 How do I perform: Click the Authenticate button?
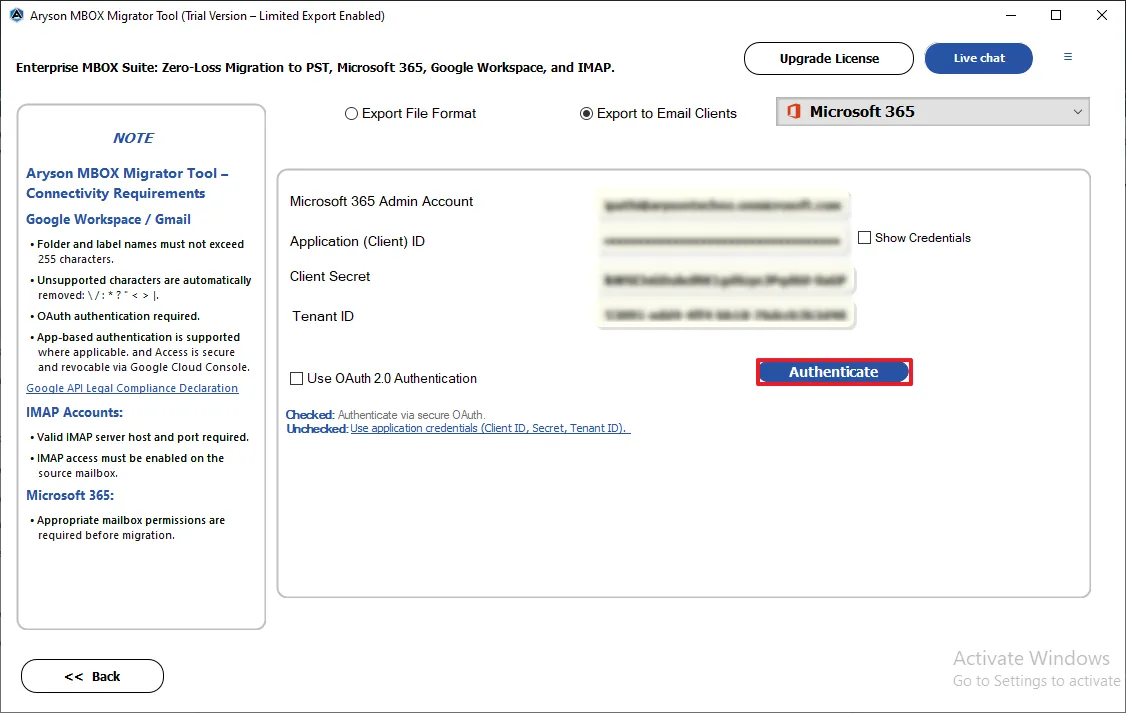tap(834, 372)
